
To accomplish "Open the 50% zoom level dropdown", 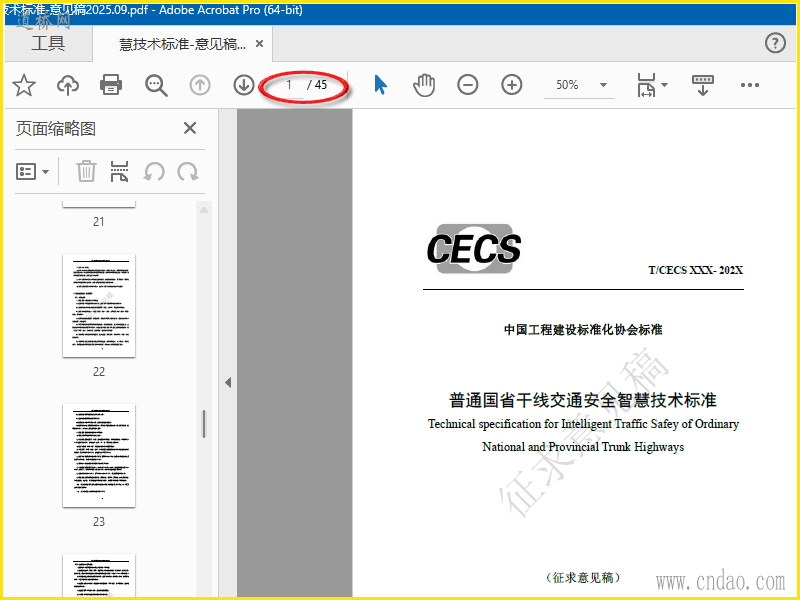I will click(x=603, y=85).
